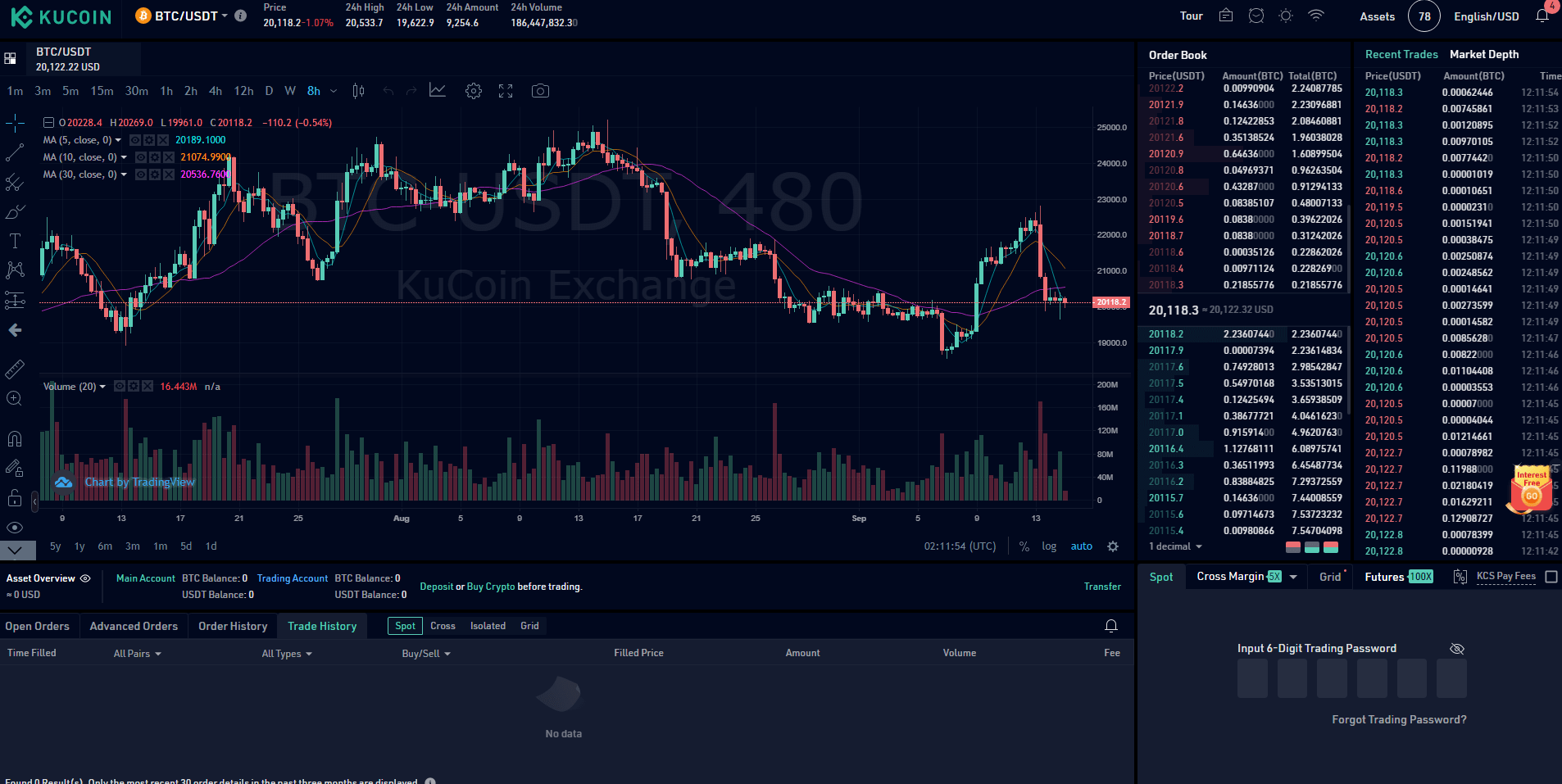
Task: Enter fullscreen chart mode
Action: (x=506, y=91)
